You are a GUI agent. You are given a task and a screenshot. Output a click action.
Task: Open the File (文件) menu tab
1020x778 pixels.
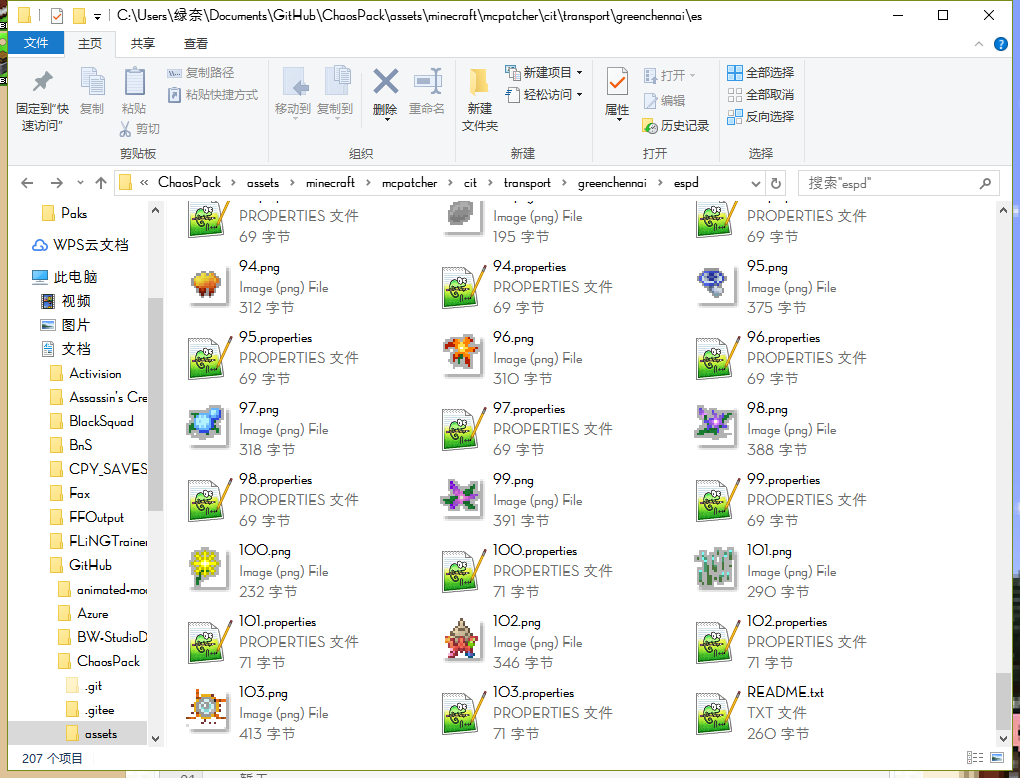(36, 43)
